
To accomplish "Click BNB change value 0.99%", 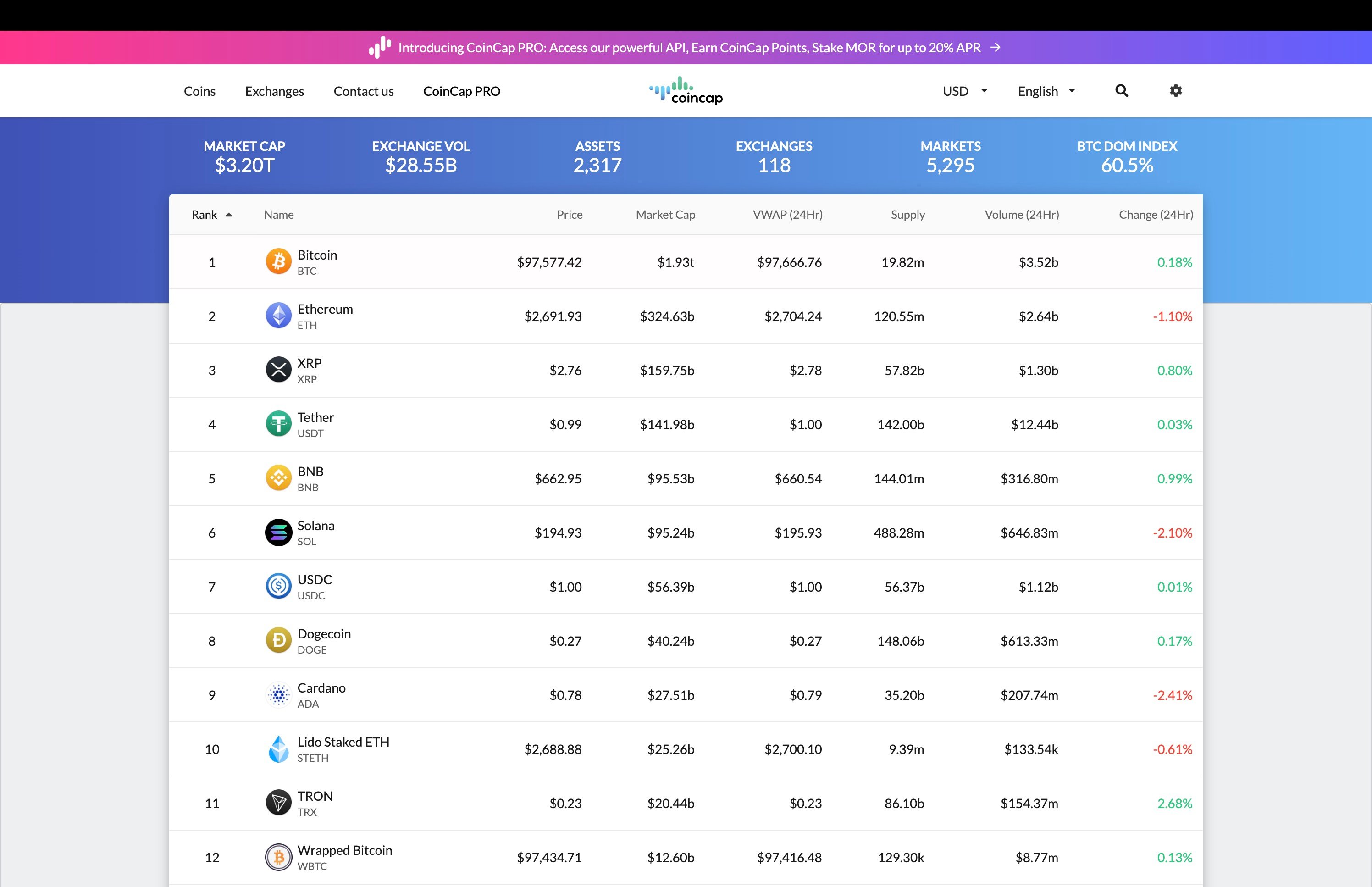I will [1174, 479].
